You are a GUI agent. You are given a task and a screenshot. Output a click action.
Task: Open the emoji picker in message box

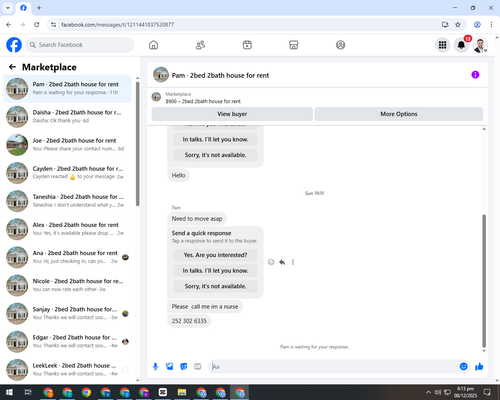[463, 367]
